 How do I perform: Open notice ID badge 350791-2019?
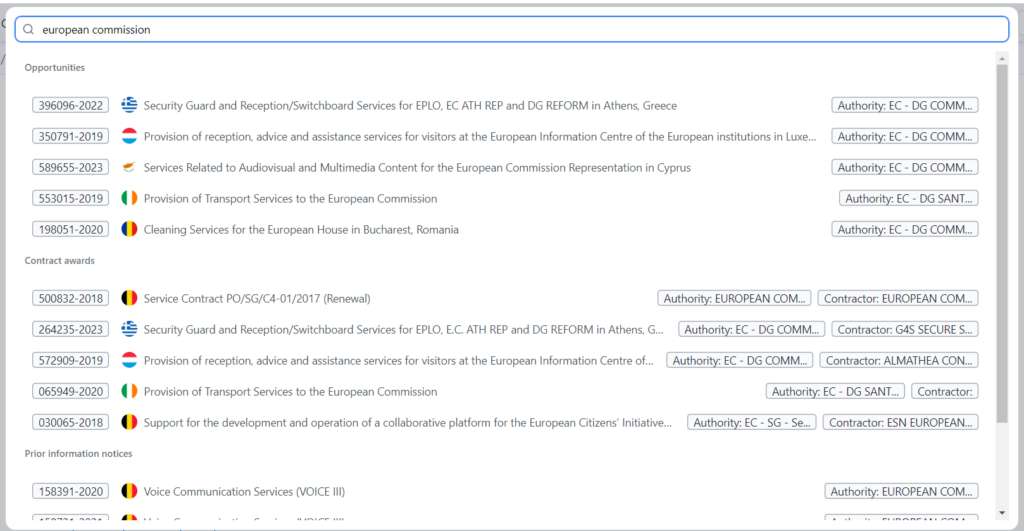point(70,136)
